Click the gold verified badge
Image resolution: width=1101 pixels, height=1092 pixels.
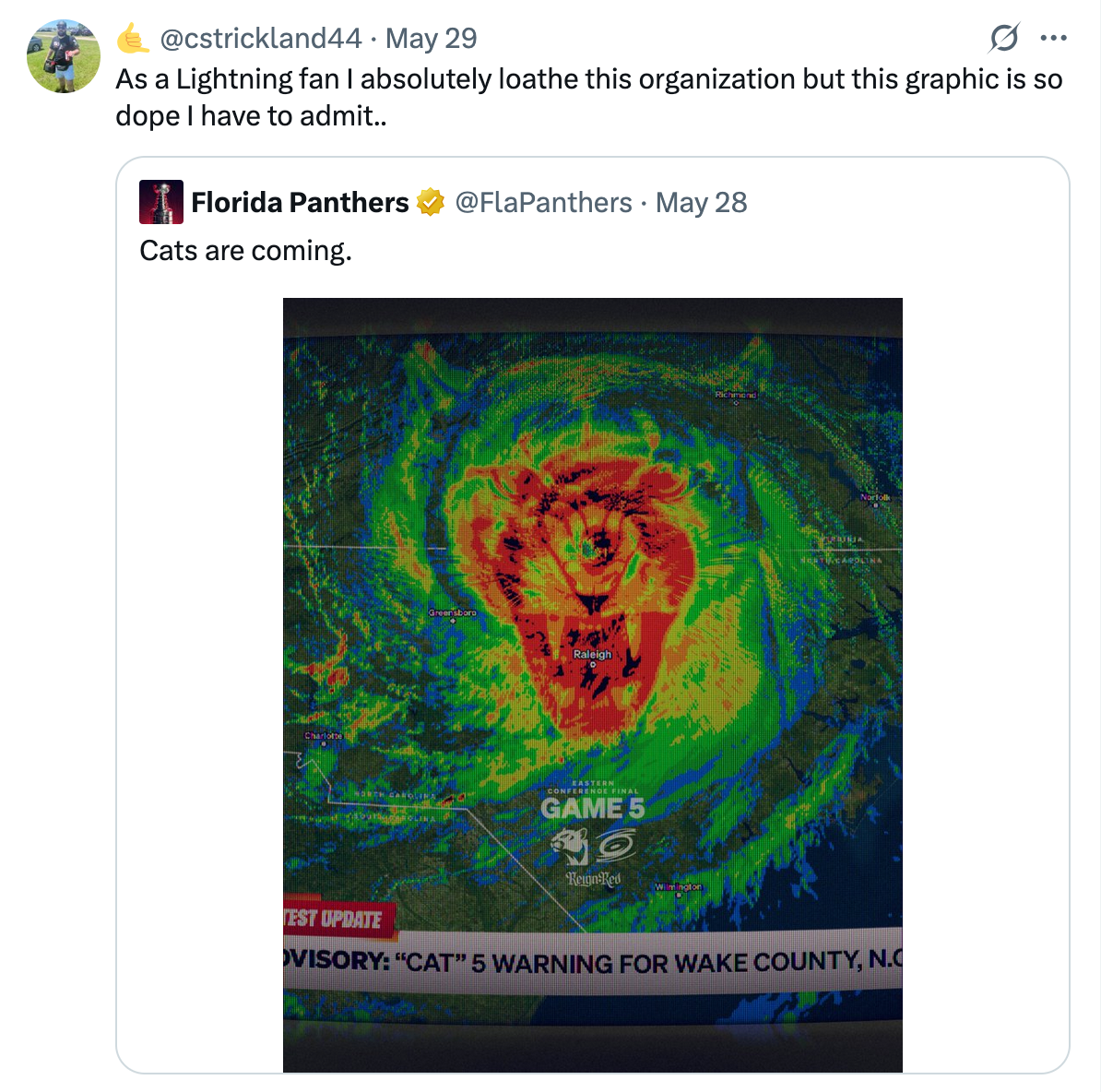pyautogui.click(x=431, y=202)
